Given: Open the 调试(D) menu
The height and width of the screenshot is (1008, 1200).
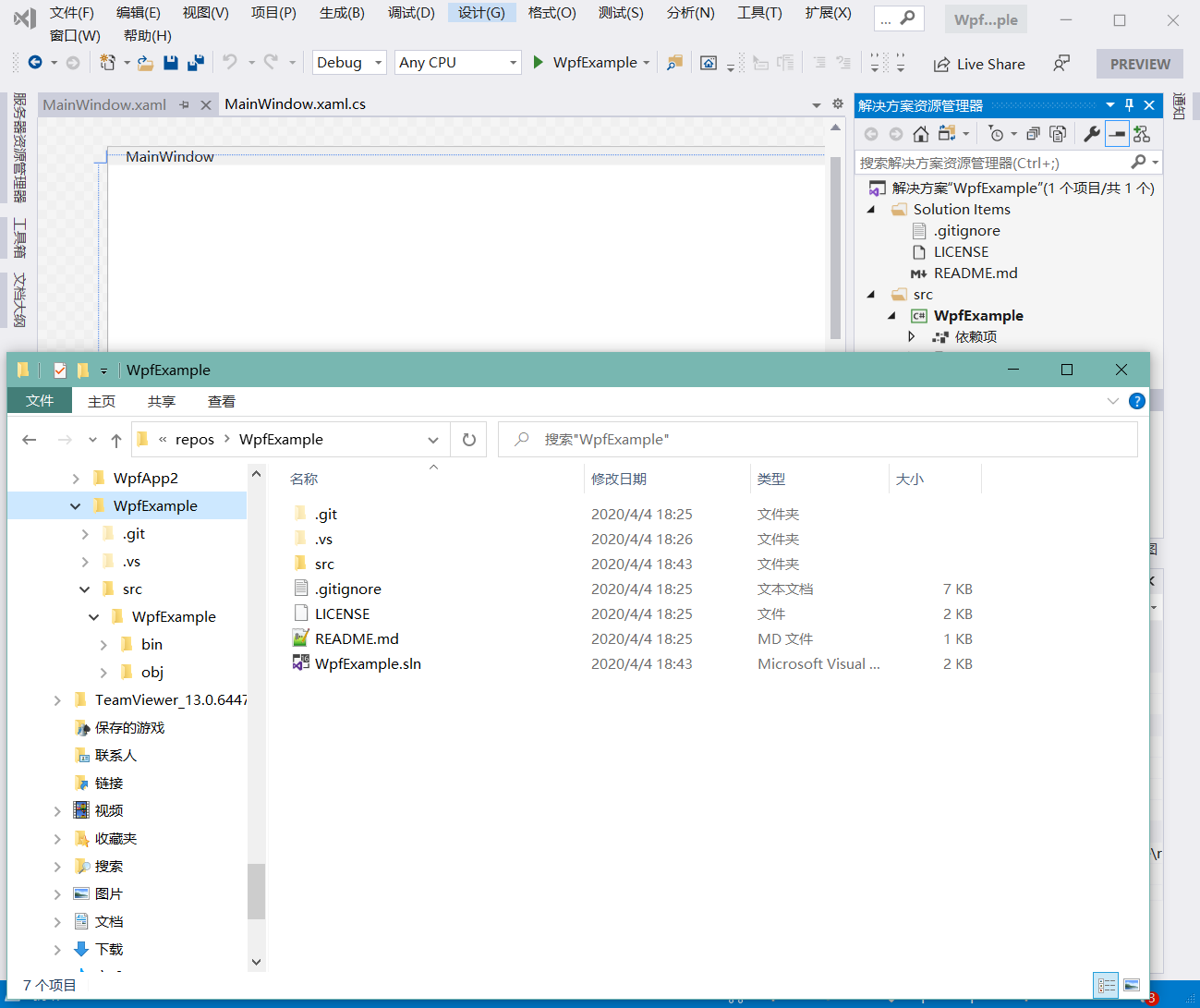Looking at the screenshot, I should 411,13.
